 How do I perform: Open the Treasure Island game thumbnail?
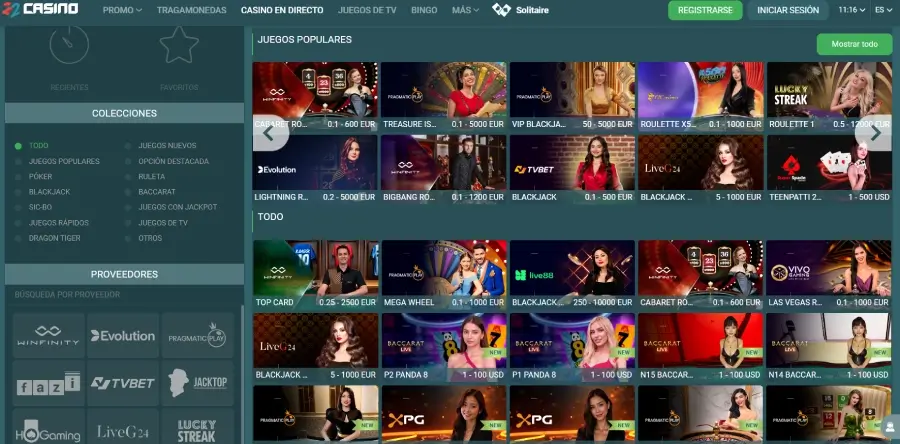pos(444,90)
